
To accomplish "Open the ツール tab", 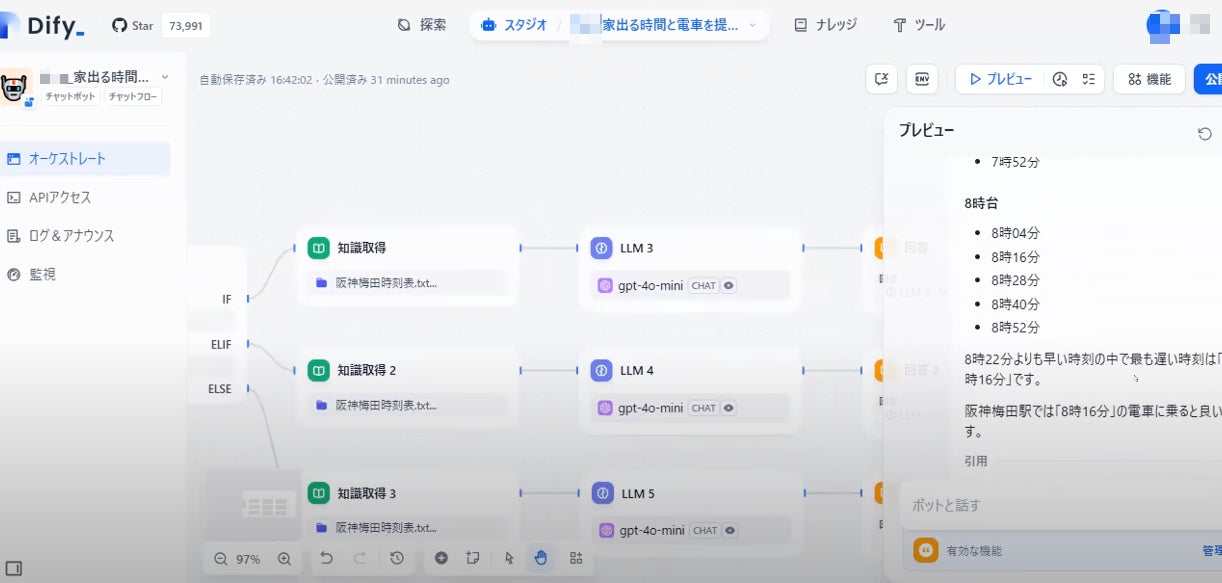I will point(919,25).
